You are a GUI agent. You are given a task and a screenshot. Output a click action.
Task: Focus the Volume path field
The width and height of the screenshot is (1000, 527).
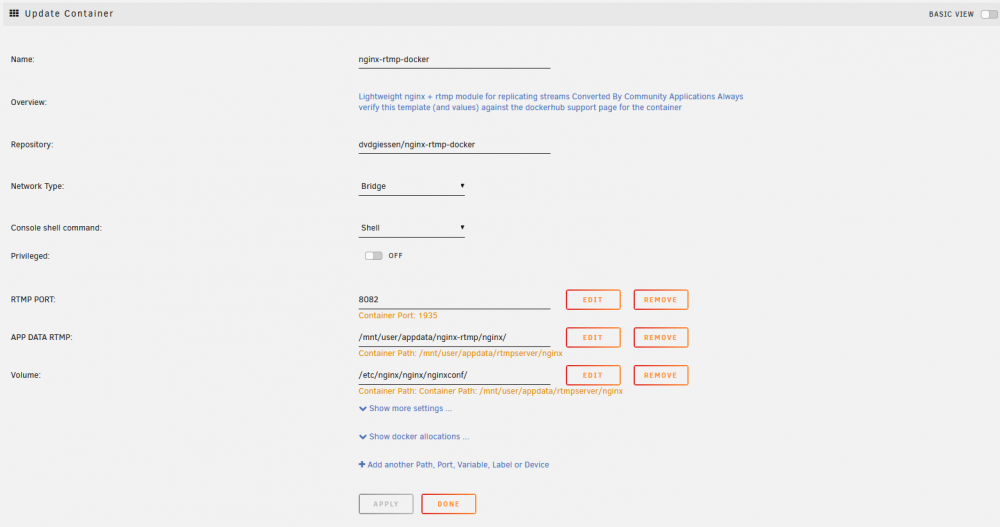[454, 375]
